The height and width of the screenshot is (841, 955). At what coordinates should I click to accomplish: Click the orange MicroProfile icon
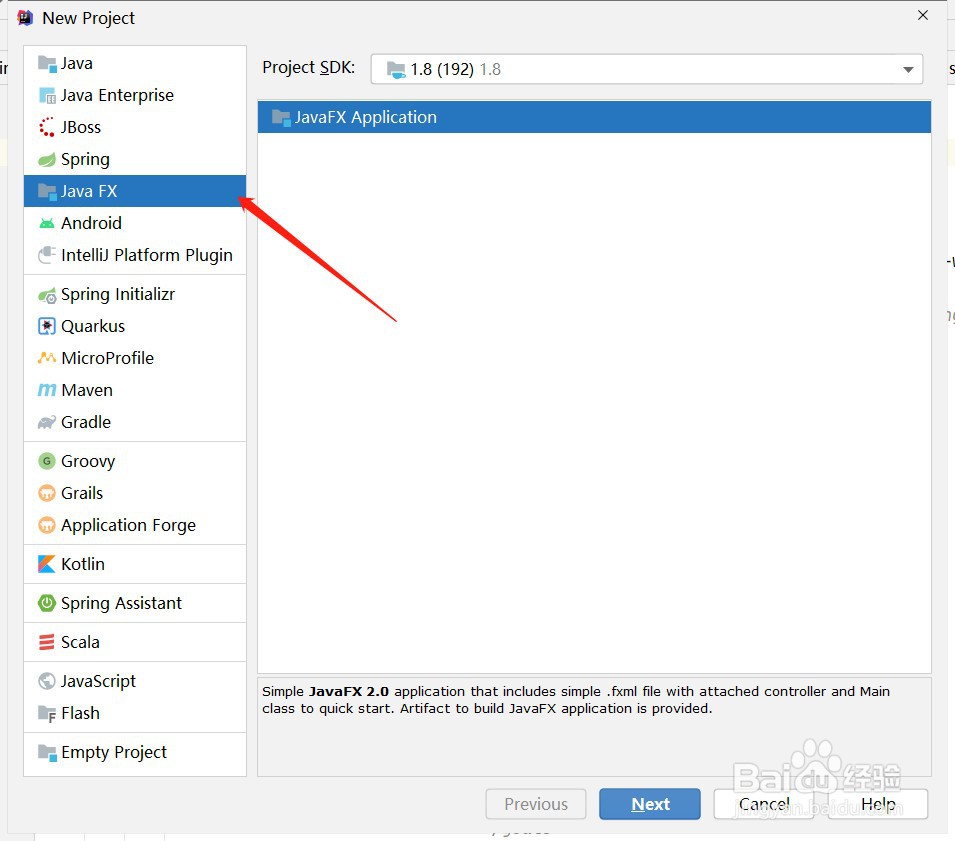pyautogui.click(x=47, y=358)
